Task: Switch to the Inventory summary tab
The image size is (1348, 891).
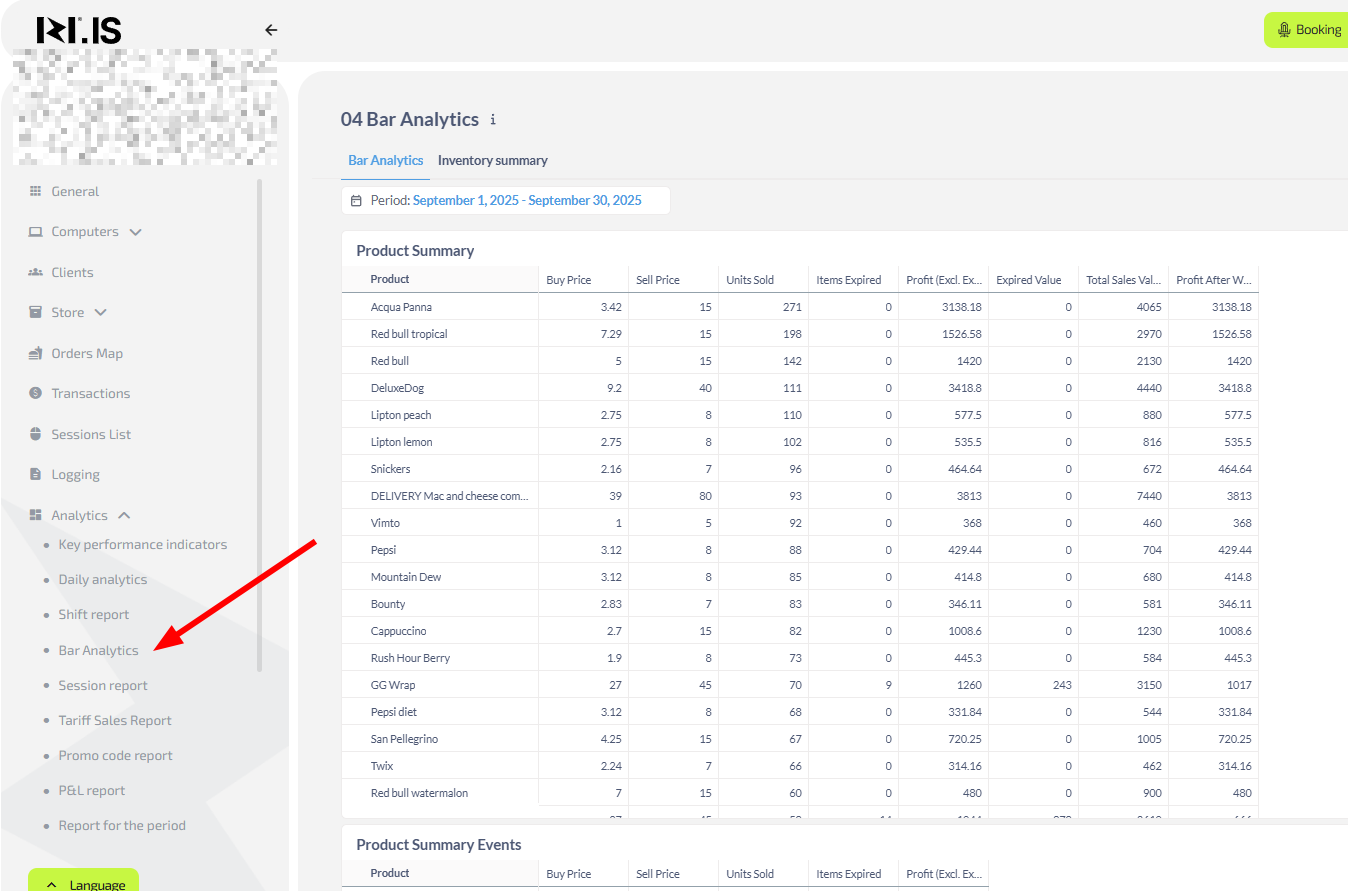Action: [x=492, y=160]
